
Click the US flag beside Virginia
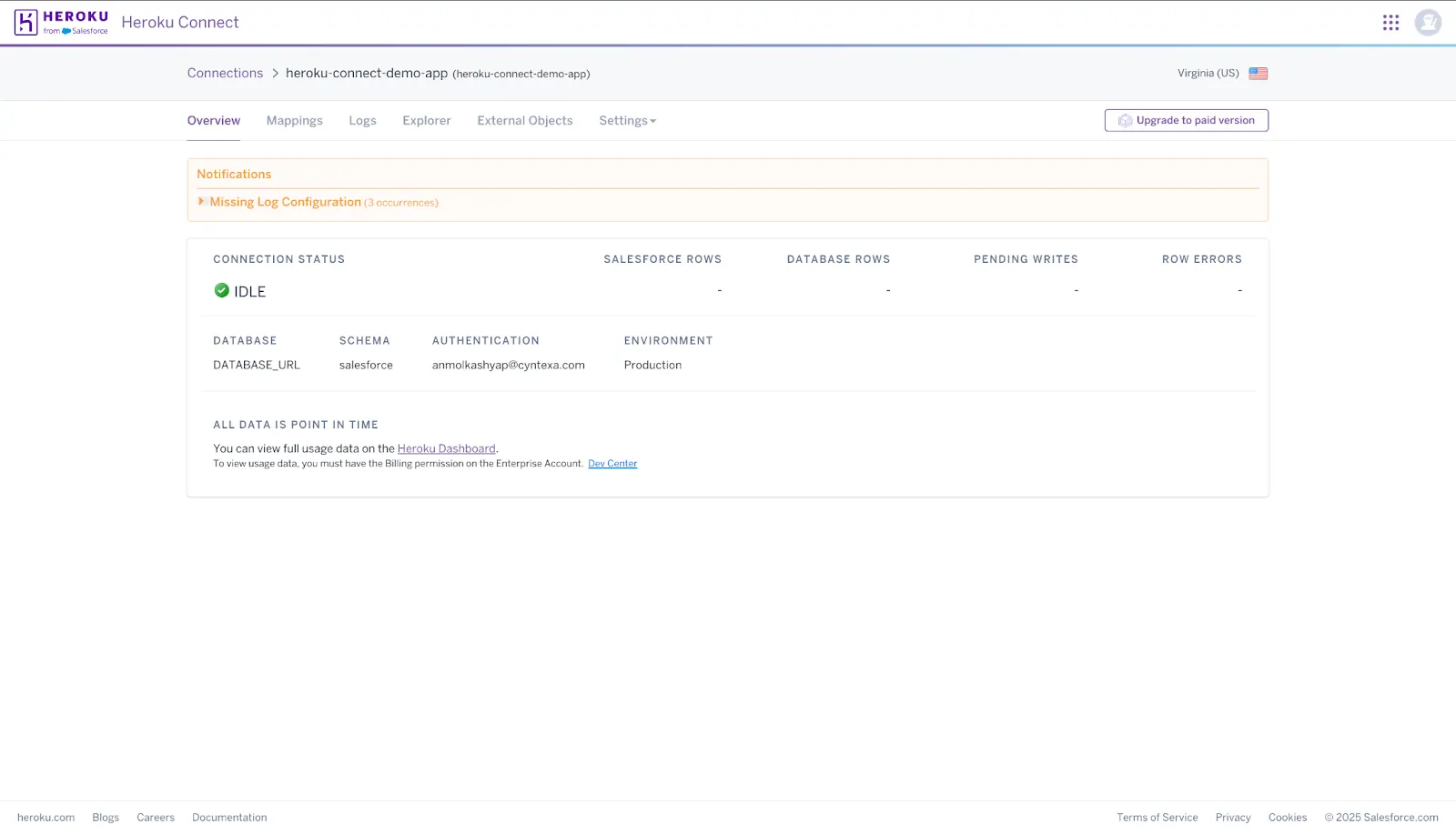(1258, 73)
